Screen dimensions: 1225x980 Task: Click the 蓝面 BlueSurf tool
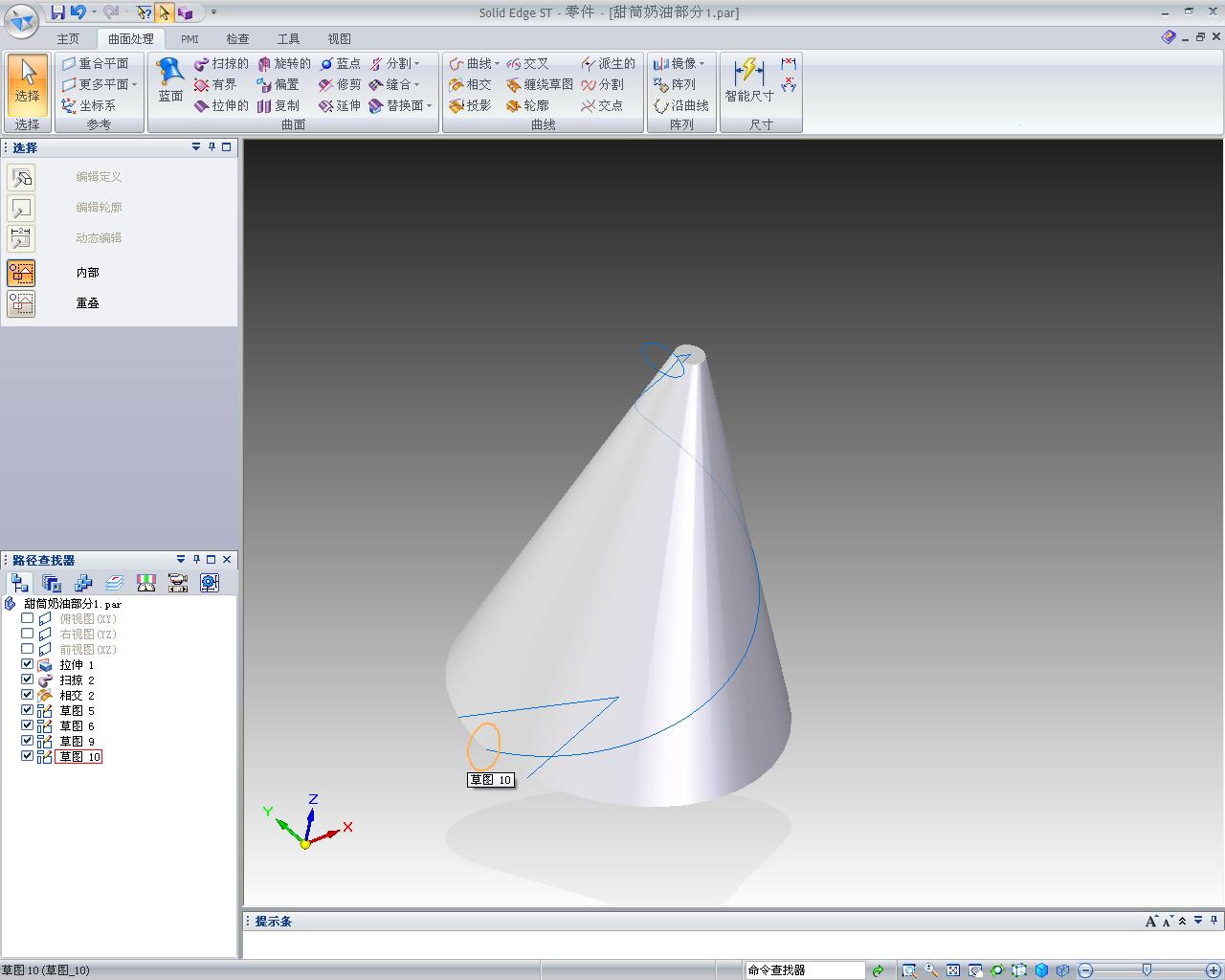[x=170, y=80]
